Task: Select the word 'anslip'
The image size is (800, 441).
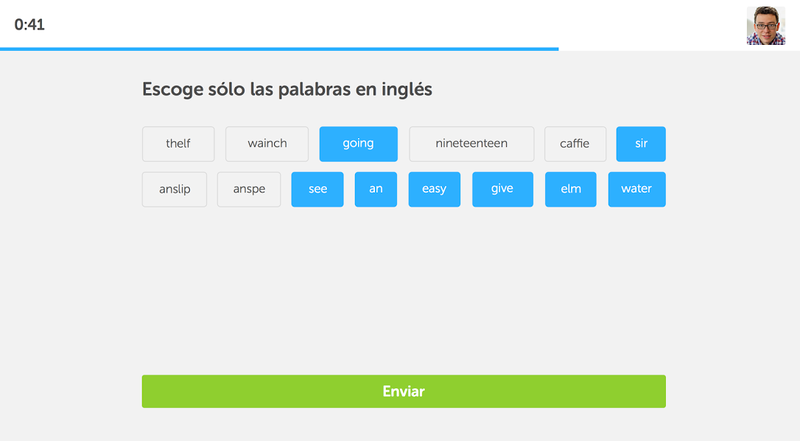Action: [174, 189]
